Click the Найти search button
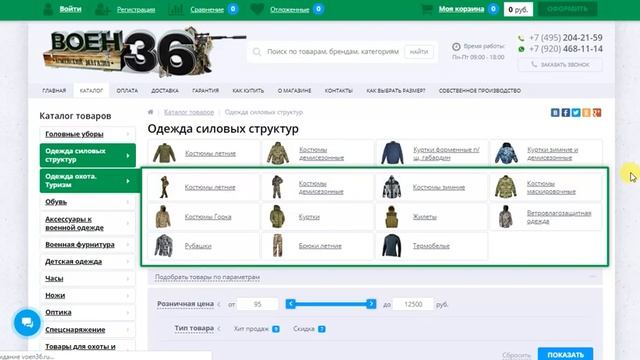Screen dimensions: 640x360 419,52
